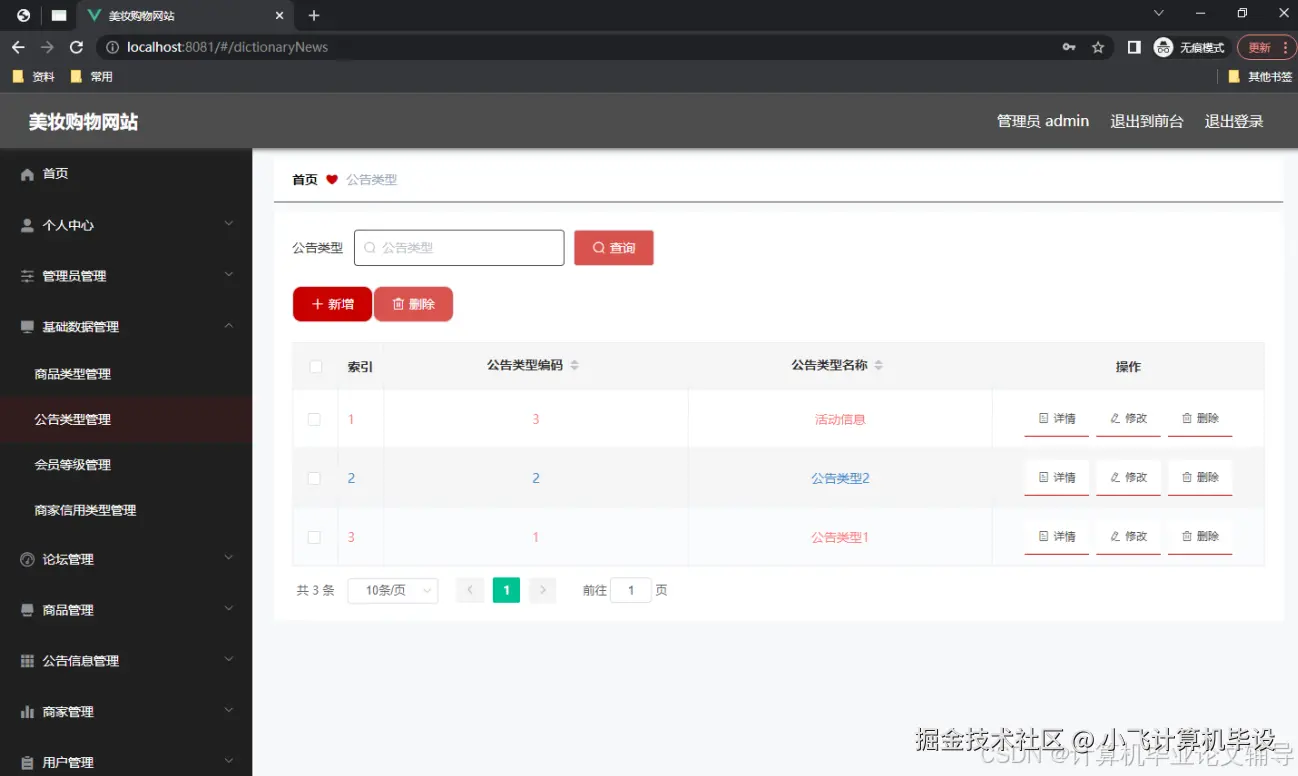Click the 管理员管理 sidebar icon
The image size is (1298, 776).
click(x=28, y=275)
